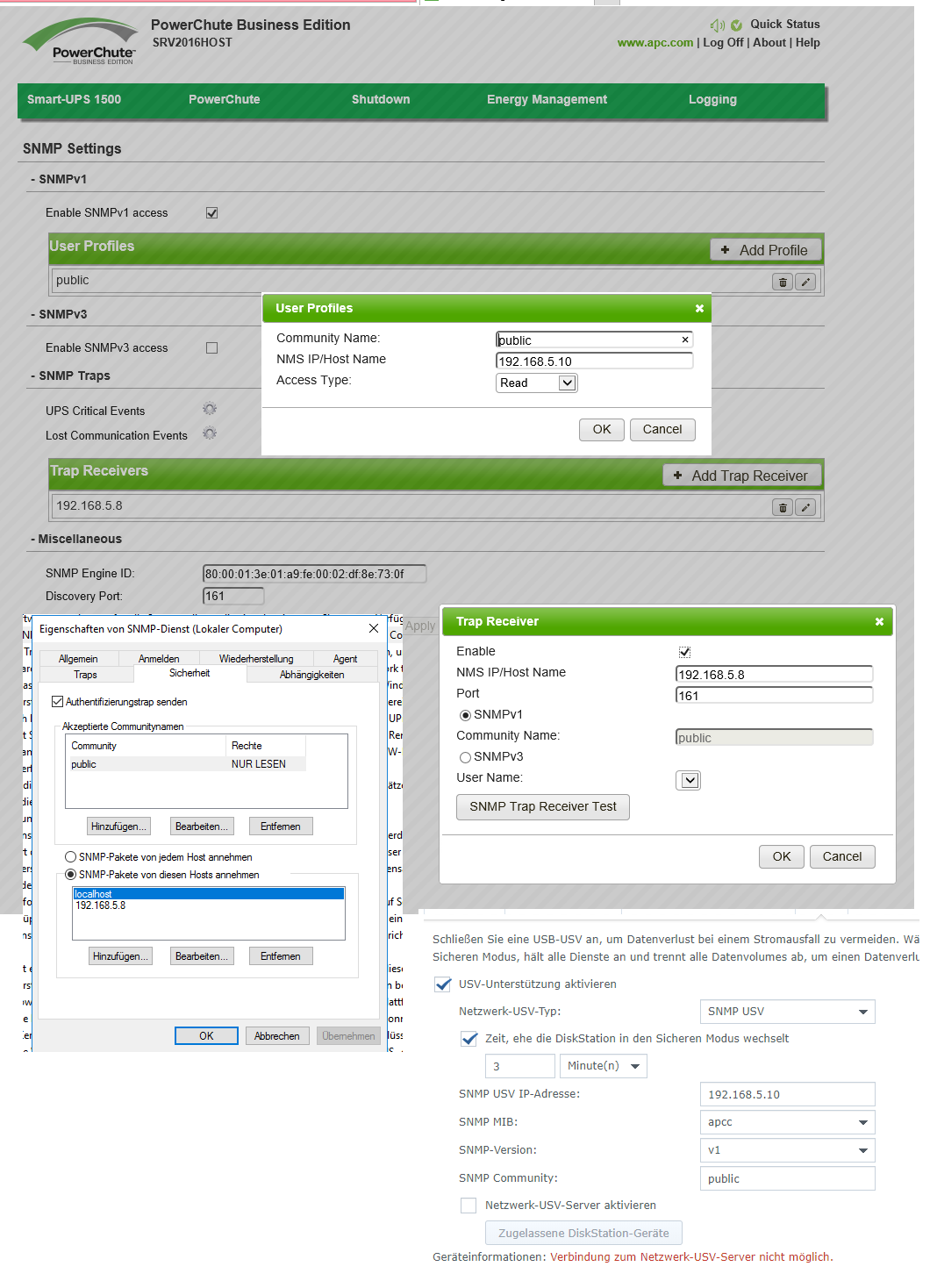Open Logging menu
The height and width of the screenshot is (1288, 937).
(712, 99)
